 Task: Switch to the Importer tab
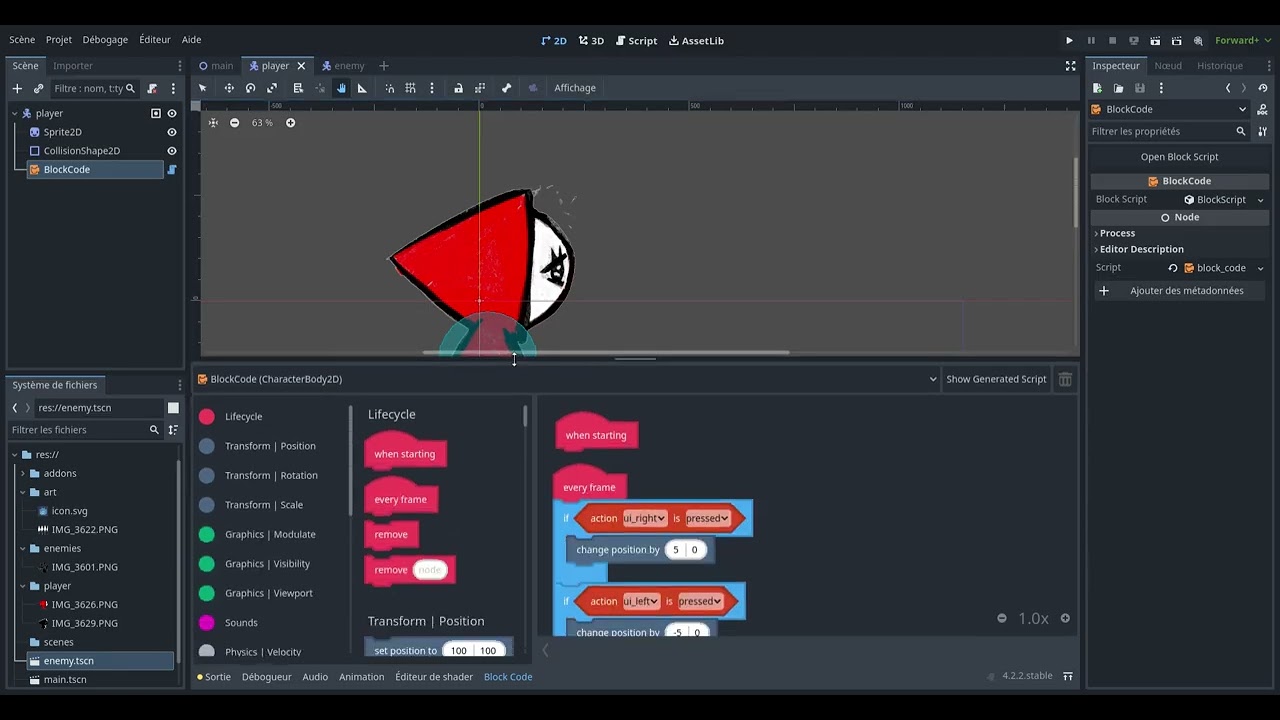73,66
